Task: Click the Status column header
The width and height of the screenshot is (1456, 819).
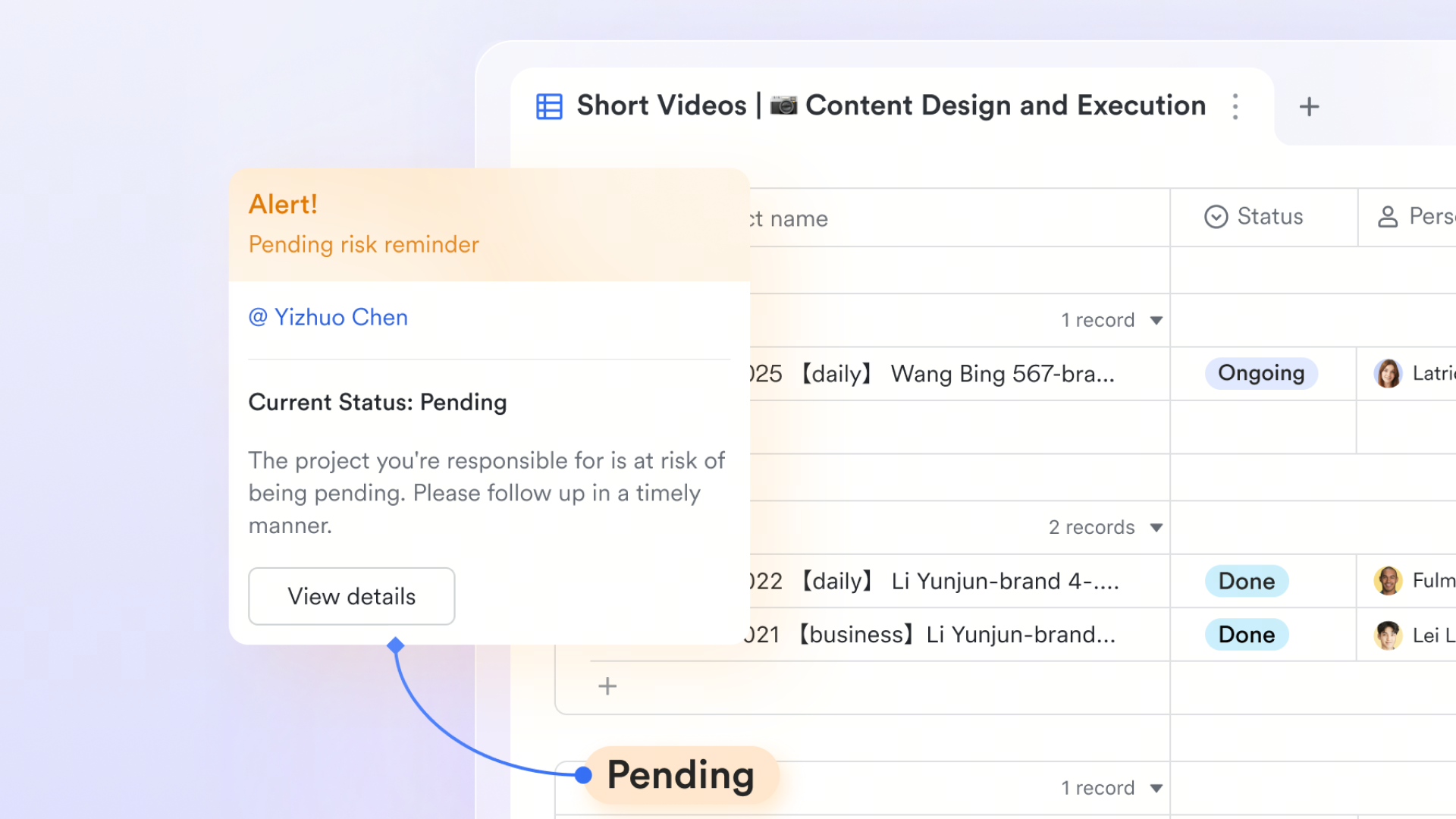Action: (1263, 217)
